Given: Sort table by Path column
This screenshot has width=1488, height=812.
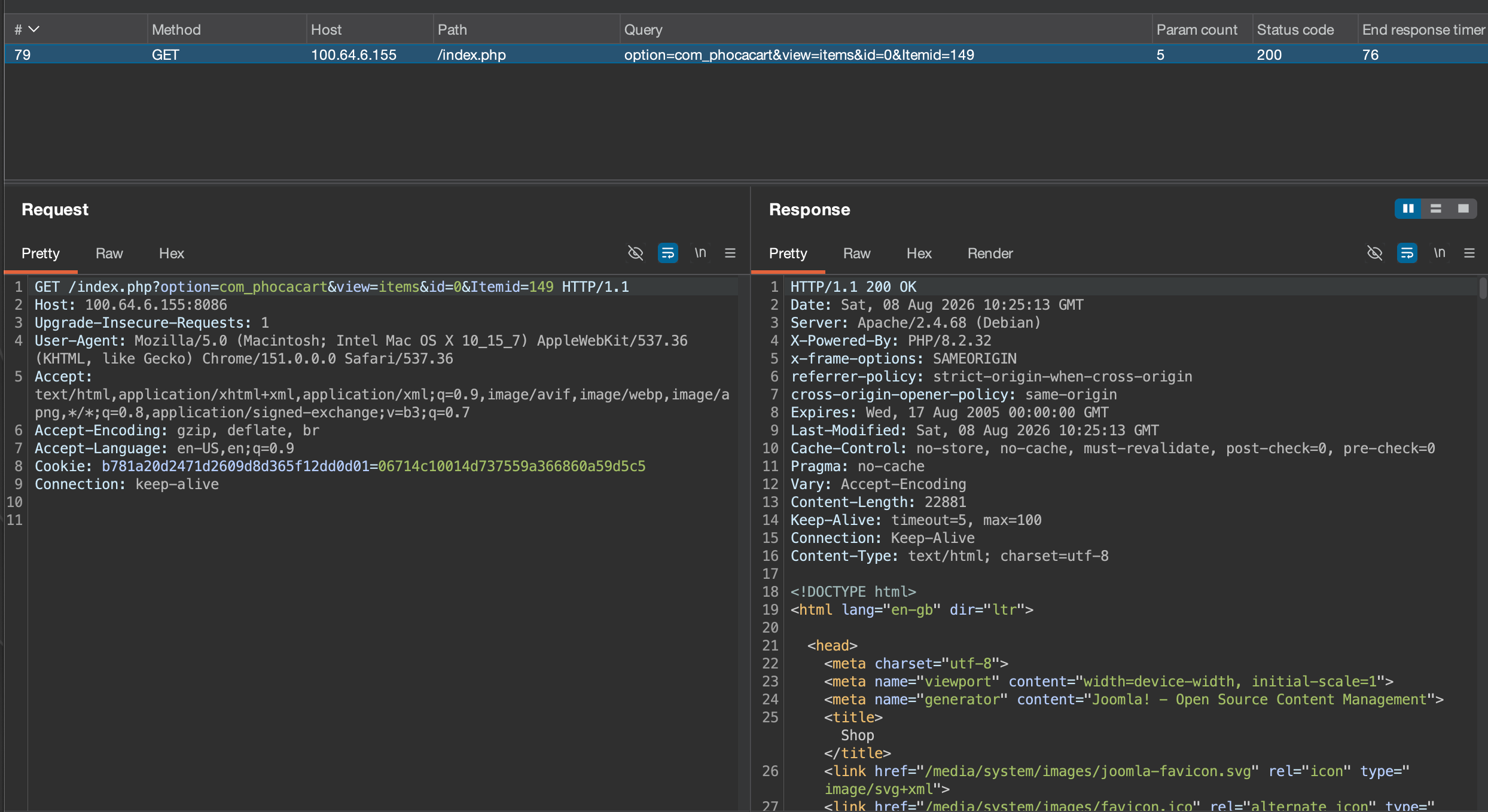Looking at the screenshot, I should coord(526,29).
